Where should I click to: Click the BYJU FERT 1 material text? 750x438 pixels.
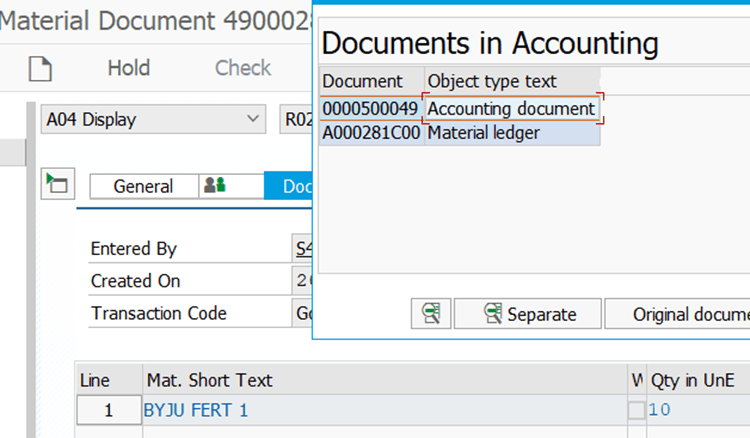tap(196, 409)
